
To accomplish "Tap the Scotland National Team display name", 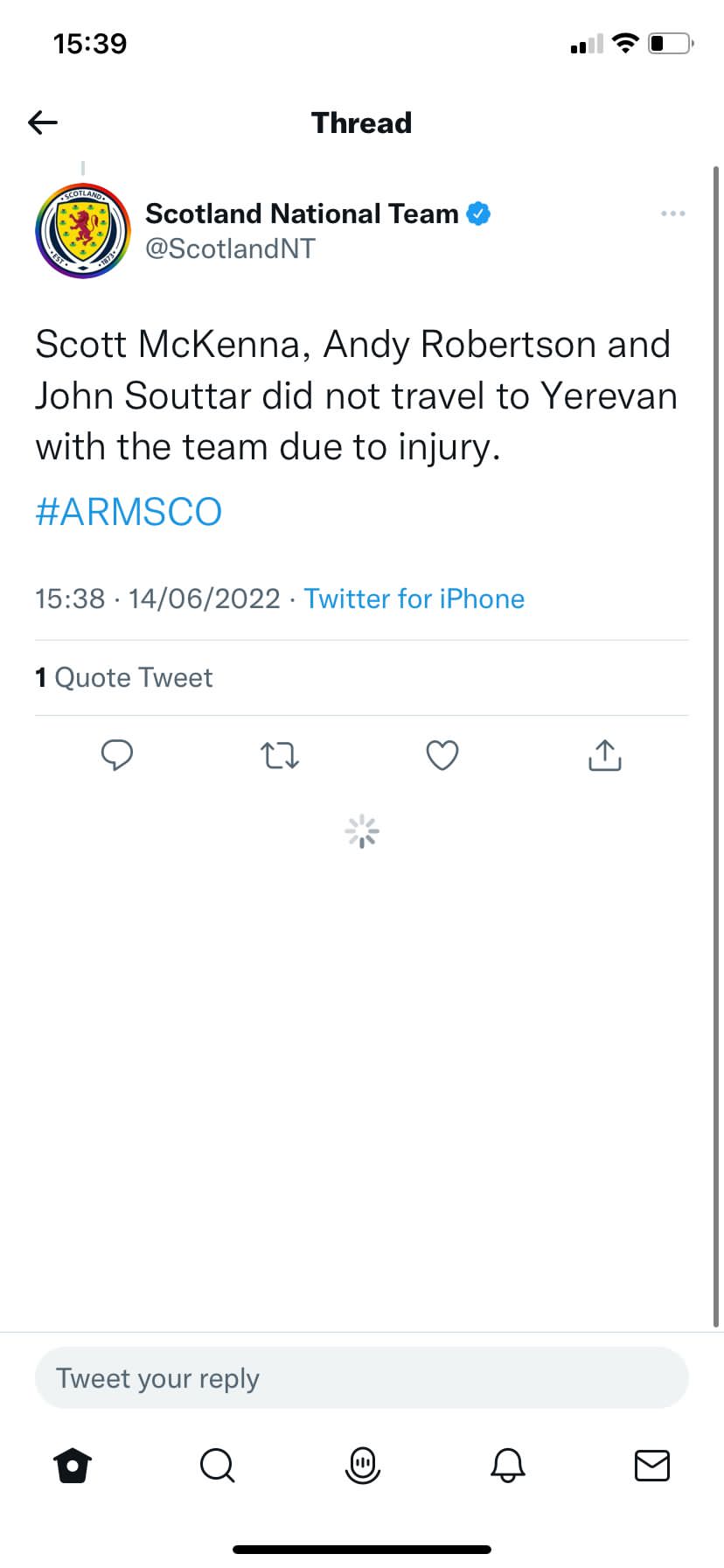I will point(302,213).
